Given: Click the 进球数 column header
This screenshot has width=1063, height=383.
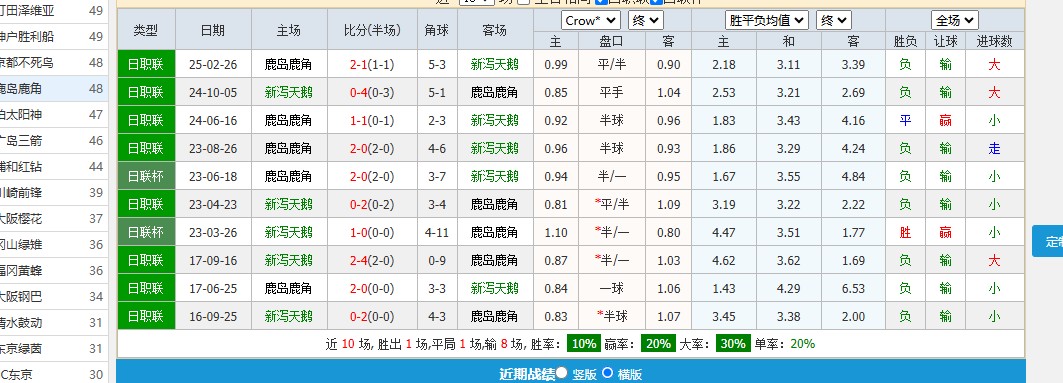Looking at the screenshot, I should click(995, 41).
